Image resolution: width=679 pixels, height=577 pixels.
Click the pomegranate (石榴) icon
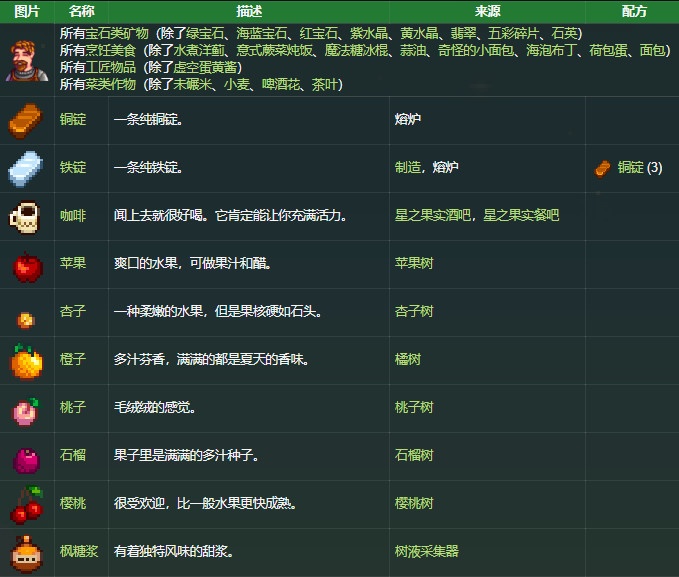coord(26,461)
